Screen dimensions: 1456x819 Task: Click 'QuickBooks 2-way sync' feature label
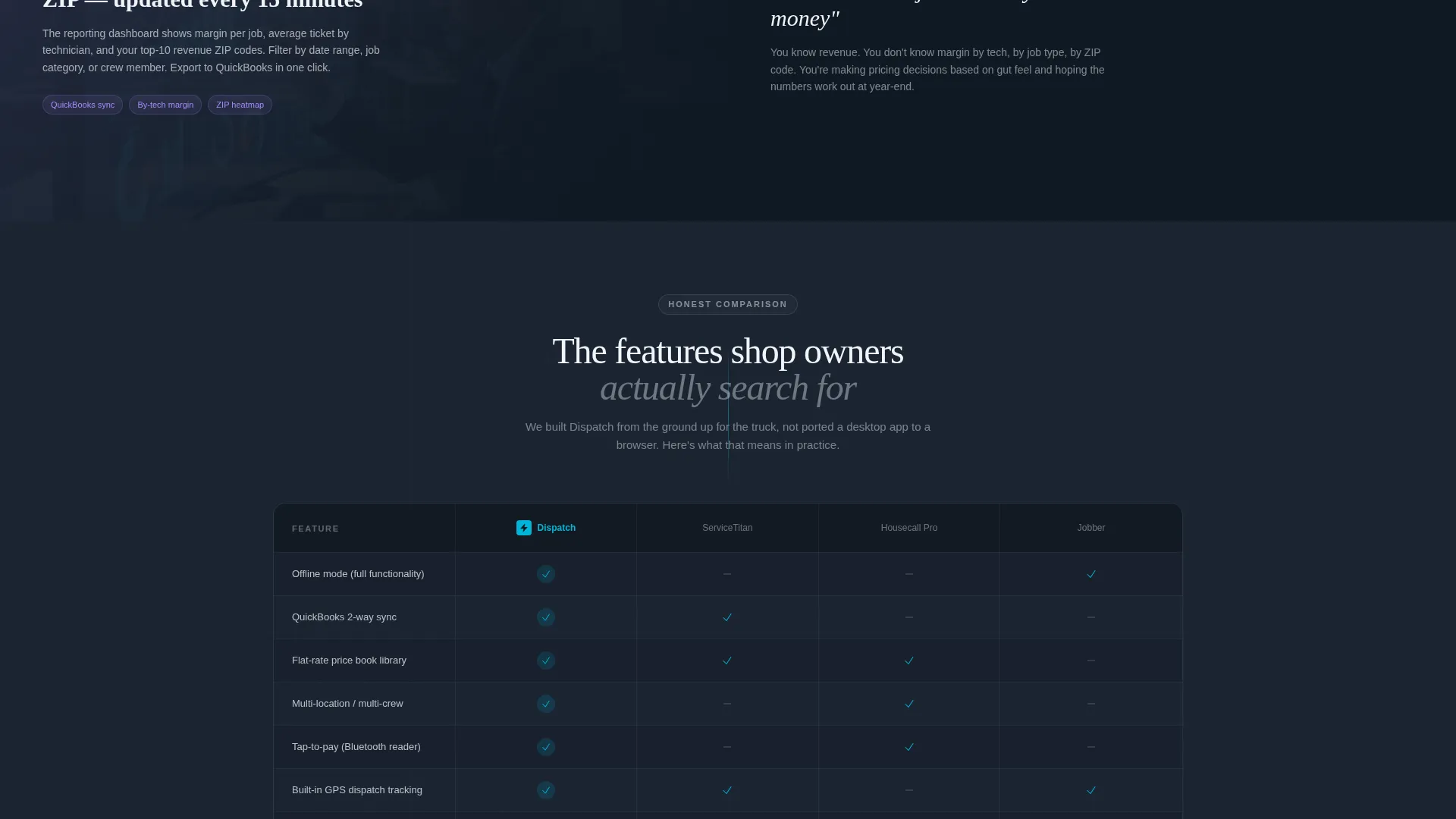pos(344,617)
